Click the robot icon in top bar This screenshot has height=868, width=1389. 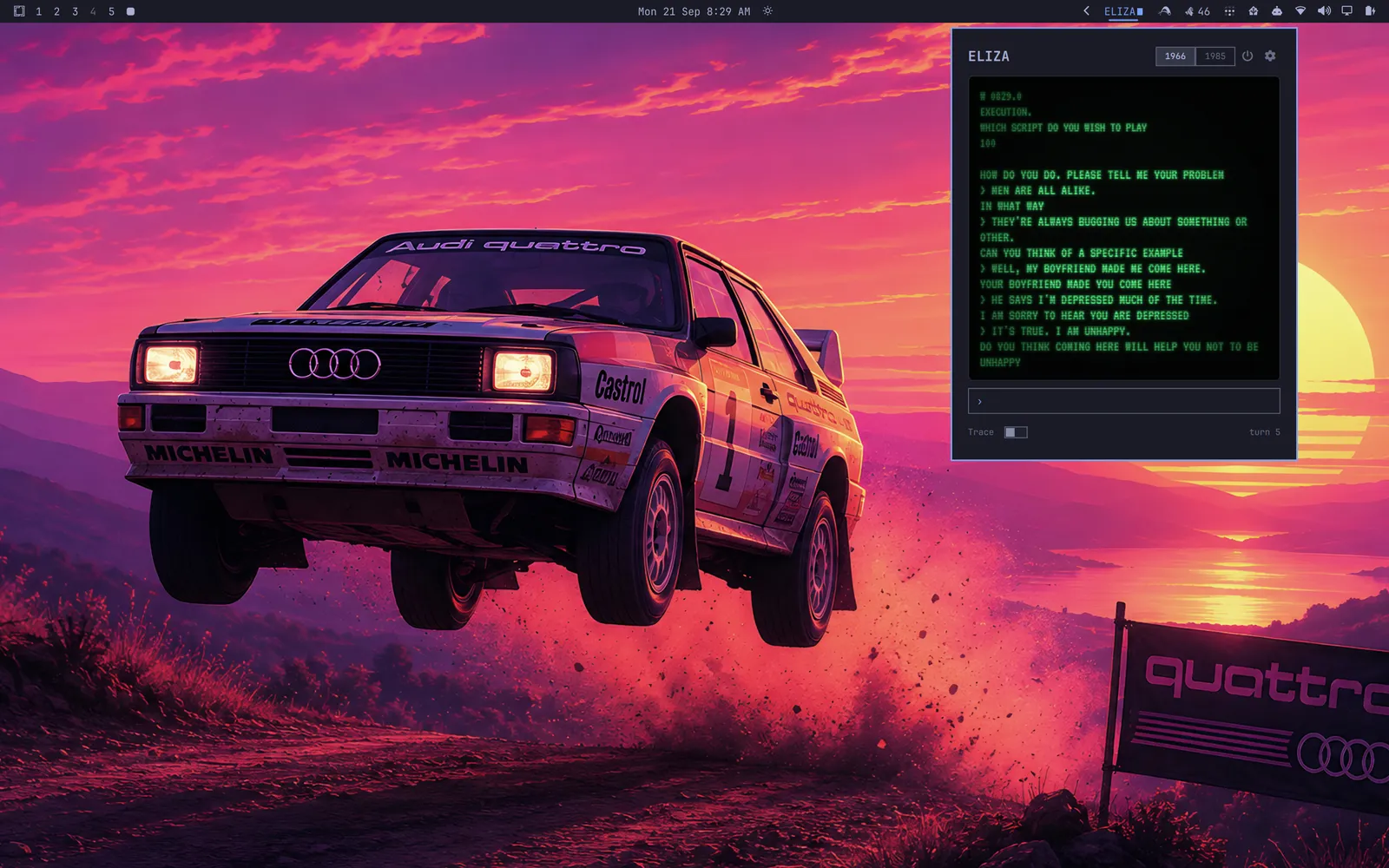(1276, 11)
